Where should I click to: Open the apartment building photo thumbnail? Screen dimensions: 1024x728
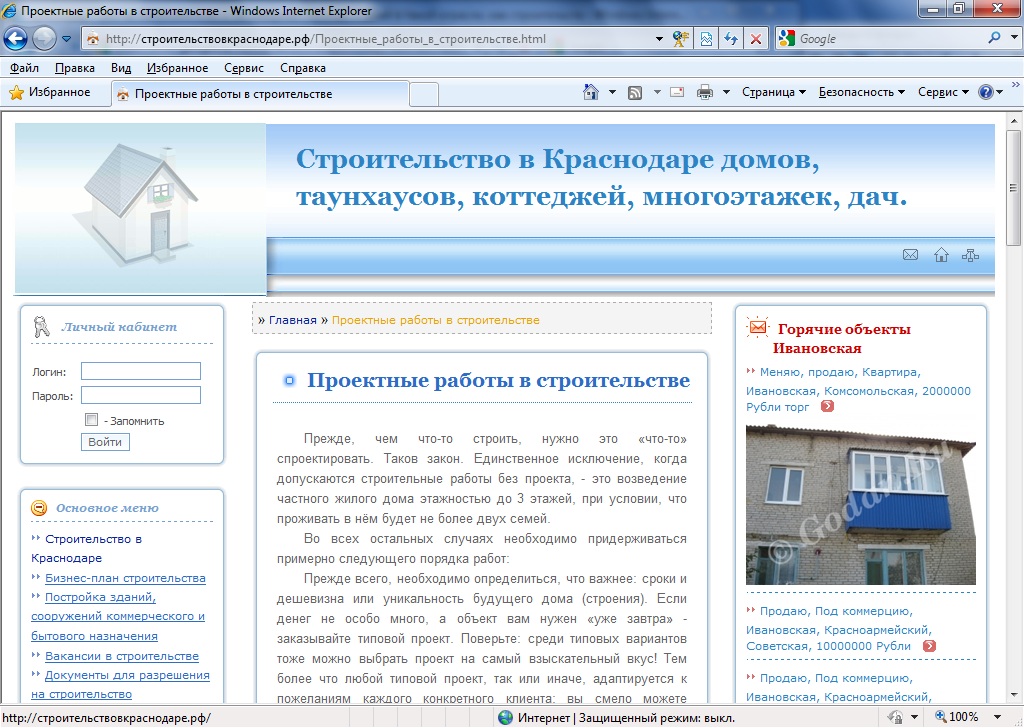861,505
